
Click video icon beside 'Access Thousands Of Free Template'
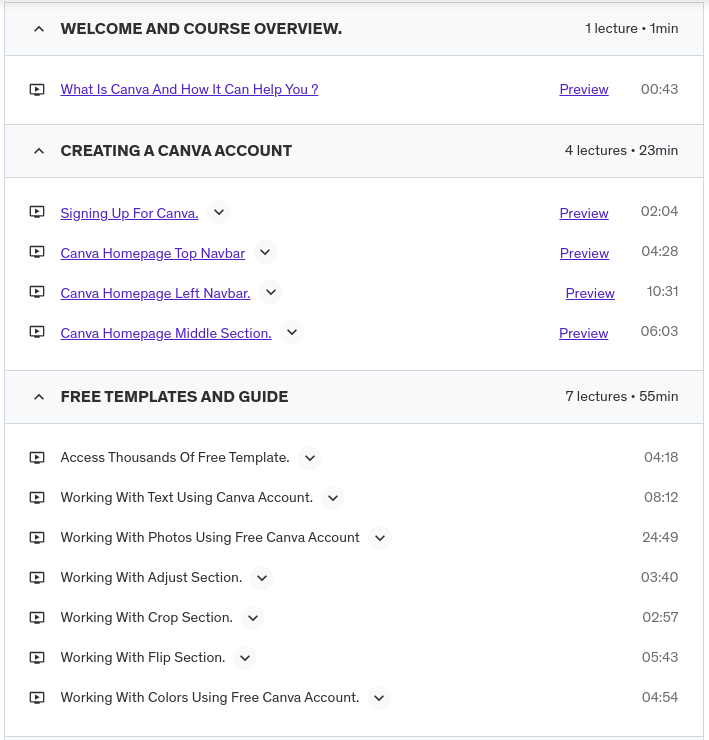coord(37,457)
